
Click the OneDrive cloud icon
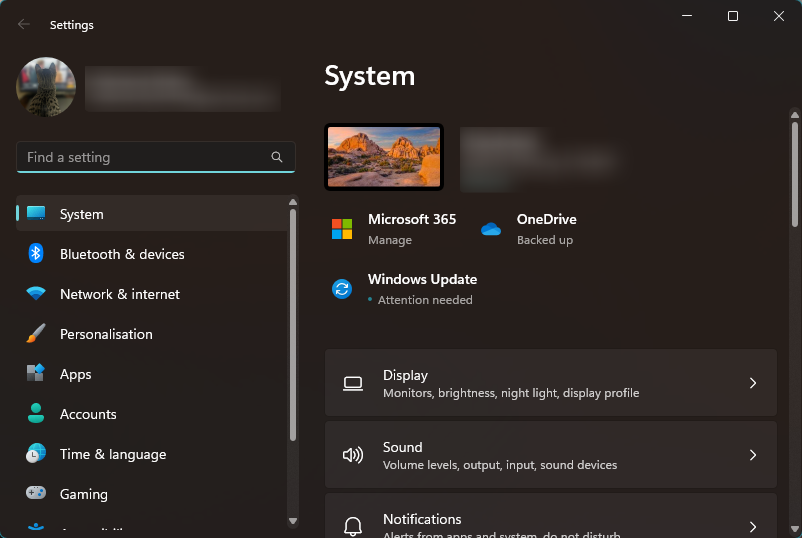tap(491, 229)
